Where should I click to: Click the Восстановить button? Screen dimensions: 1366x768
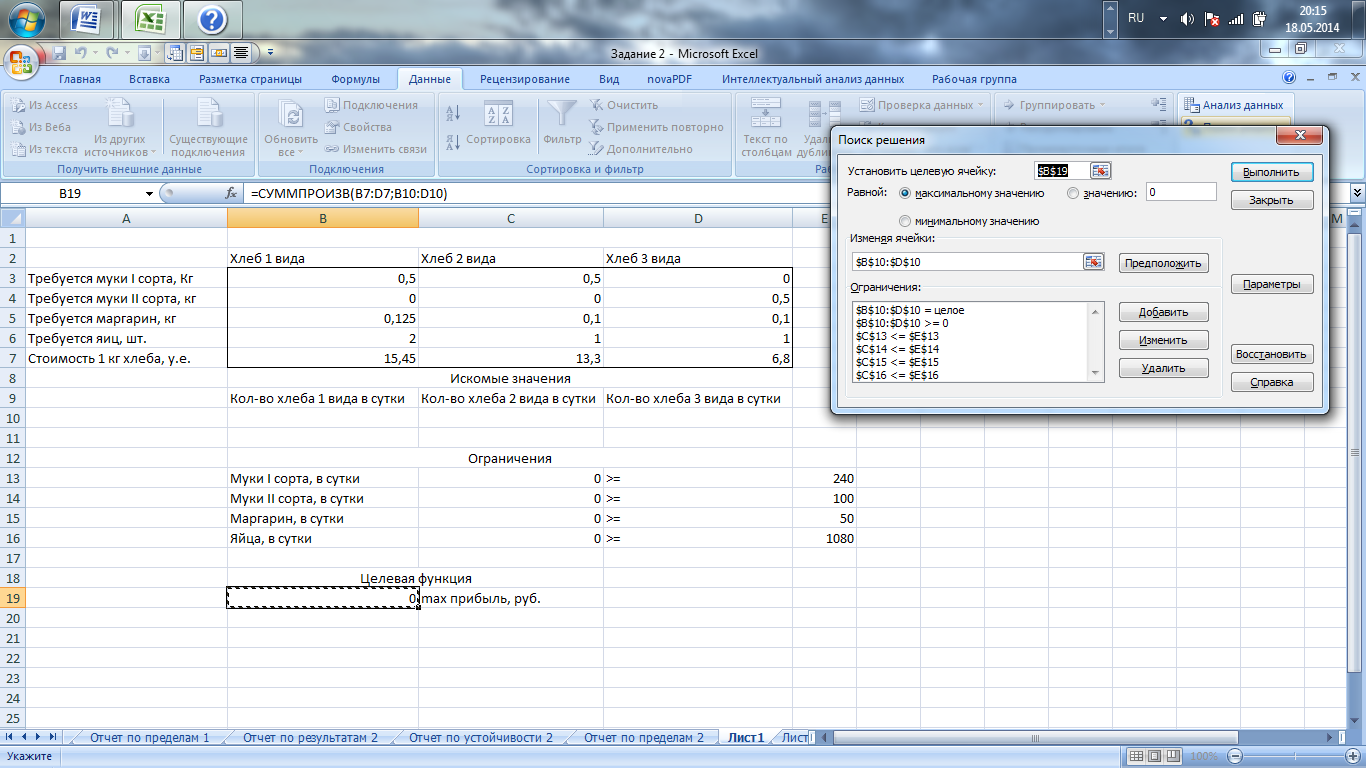click(x=1271, y=354)
